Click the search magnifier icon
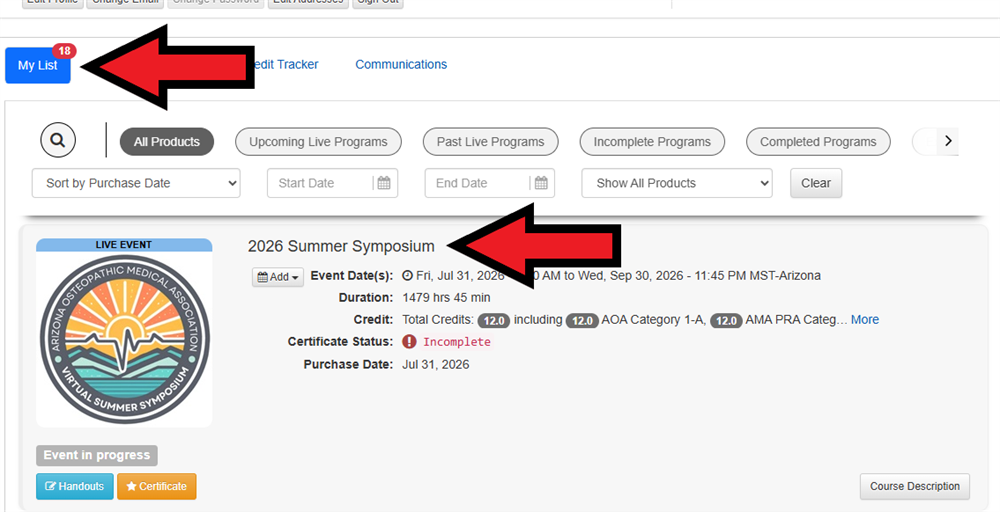 point(58,140)
